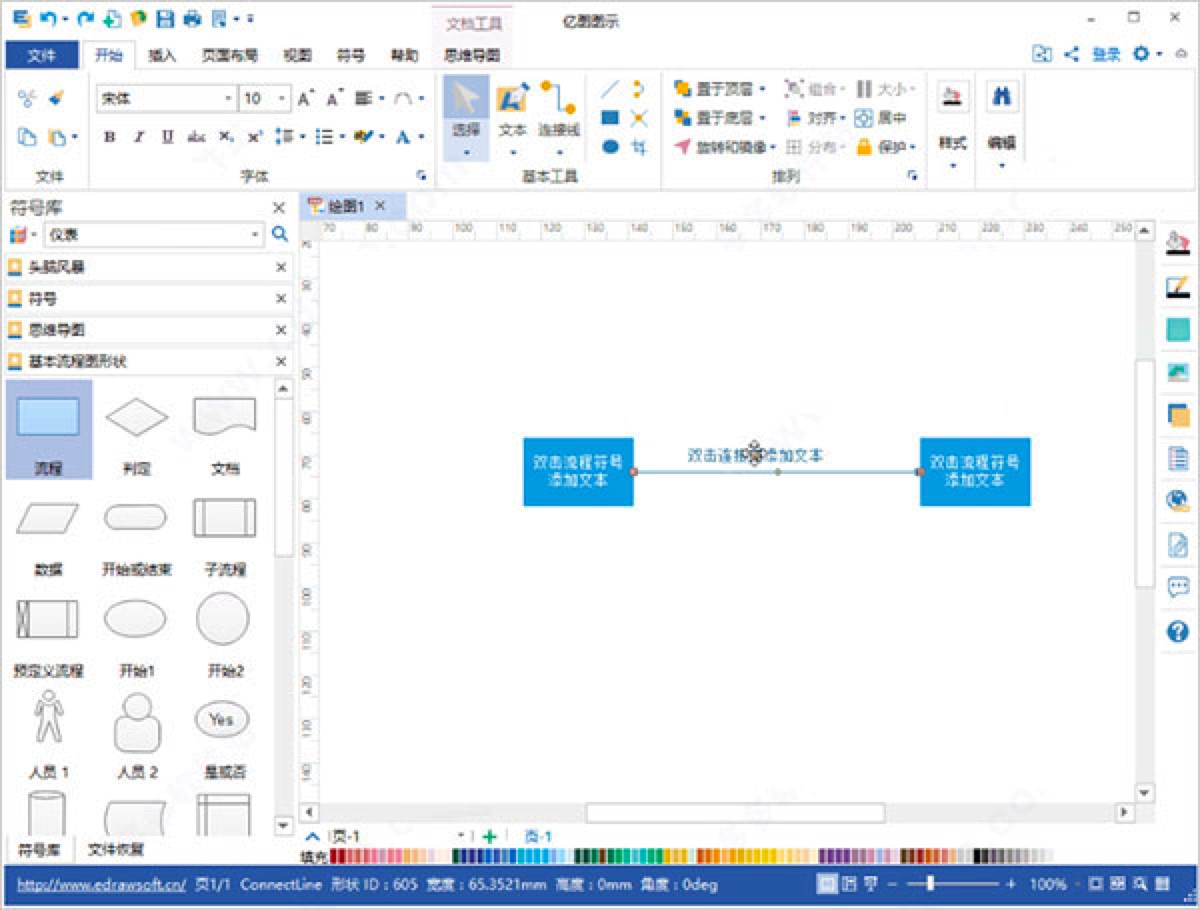The width and height of the screenshot is (1200, 910).
Task: Open the edrawsoft.cn website link
Action: [102, 884]
